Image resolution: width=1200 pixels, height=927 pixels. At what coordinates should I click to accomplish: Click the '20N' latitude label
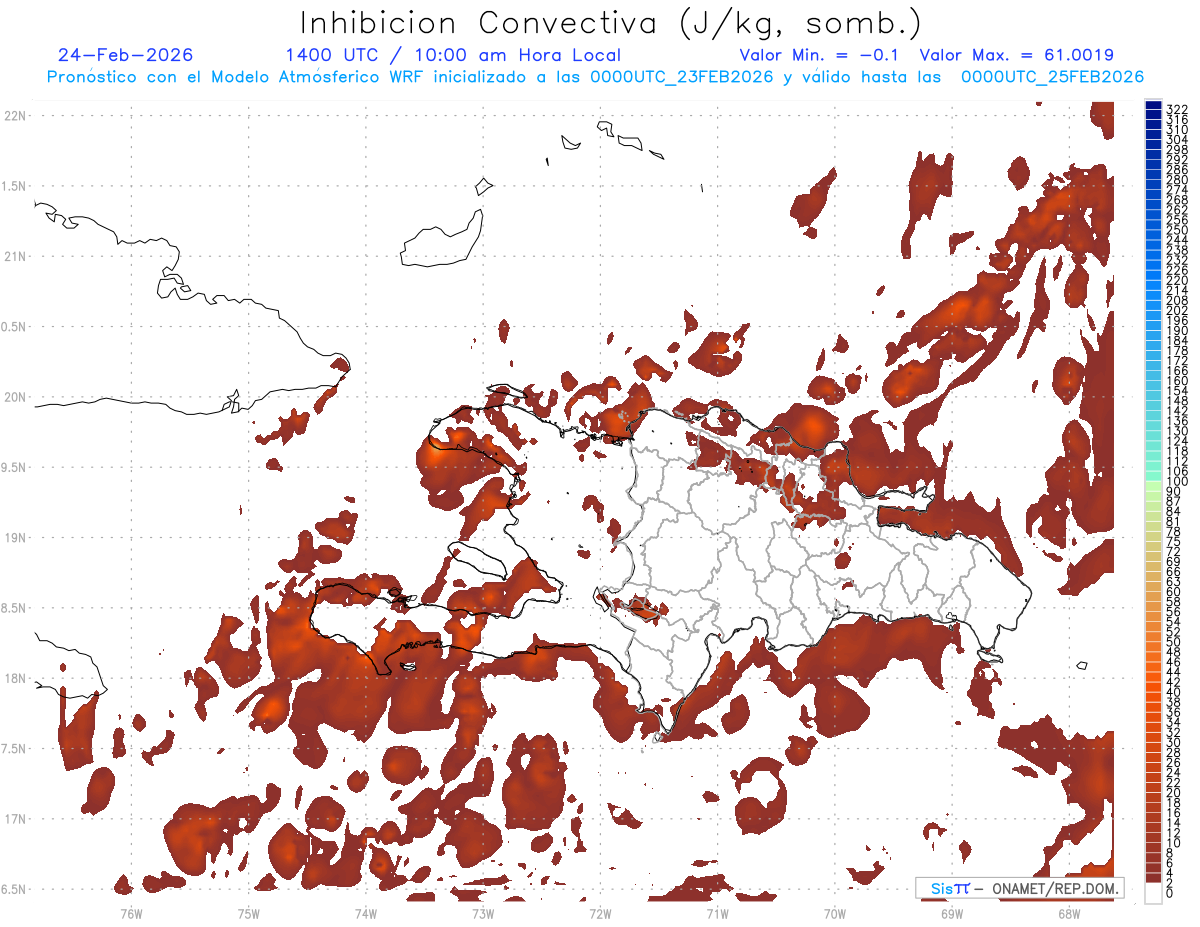coord(15,397)
